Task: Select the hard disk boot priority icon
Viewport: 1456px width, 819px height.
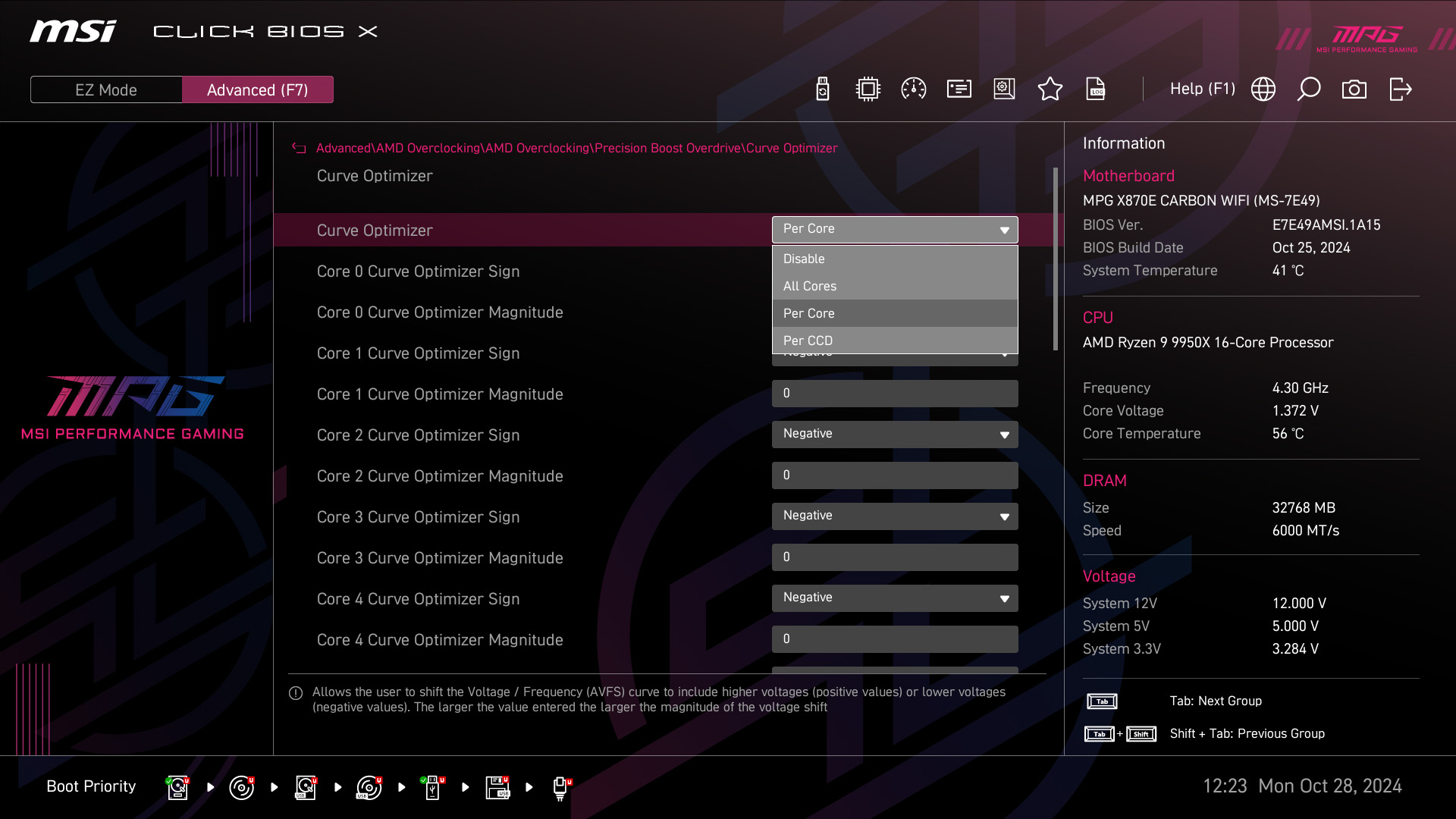Action: click(x=177, y=788)
